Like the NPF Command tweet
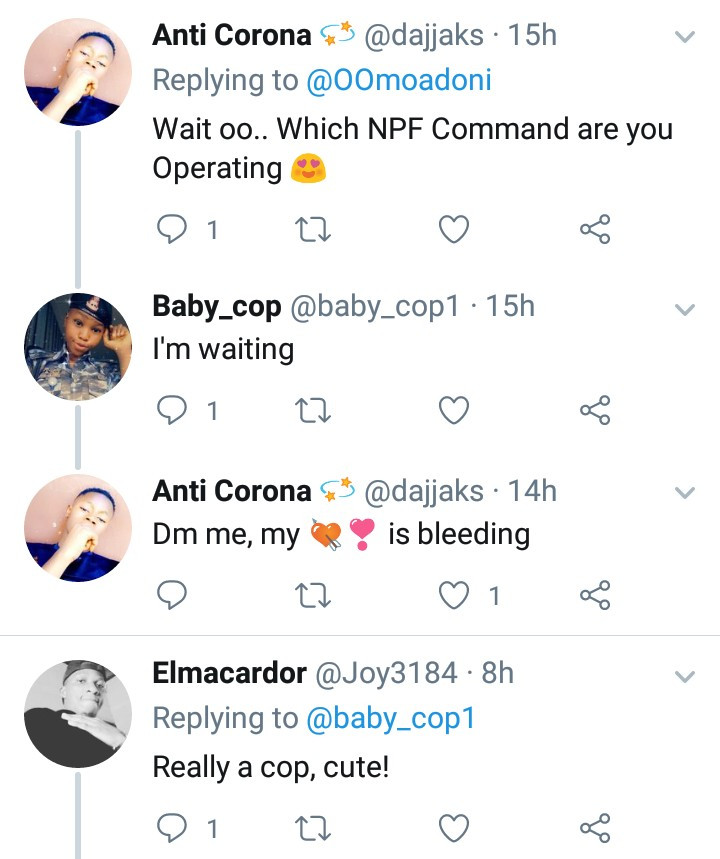Screen dimensions: 720x859 (455, 231)
